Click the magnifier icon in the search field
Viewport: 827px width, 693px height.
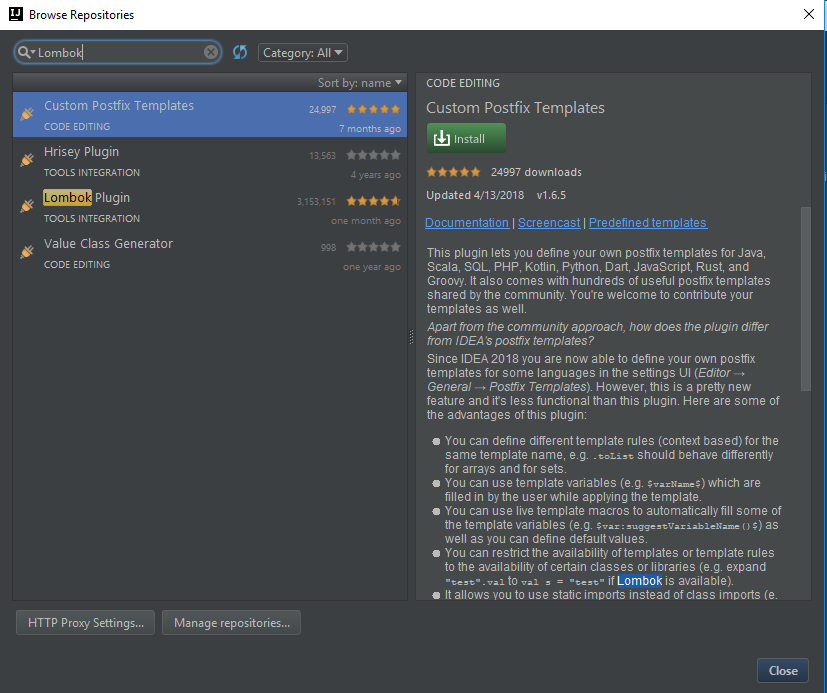(x=22, y=52)
